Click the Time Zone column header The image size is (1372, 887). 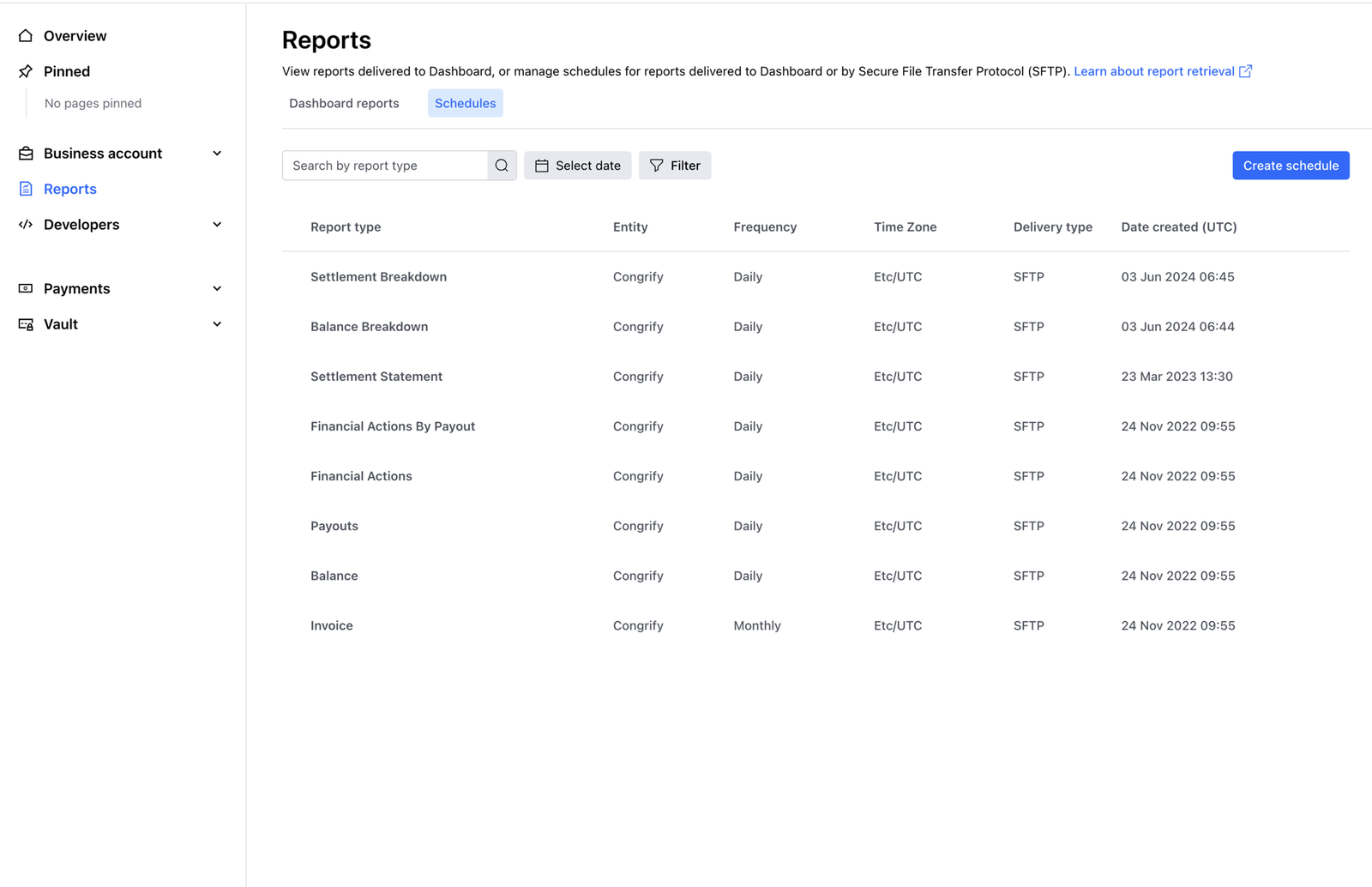[x=905, y=227]
